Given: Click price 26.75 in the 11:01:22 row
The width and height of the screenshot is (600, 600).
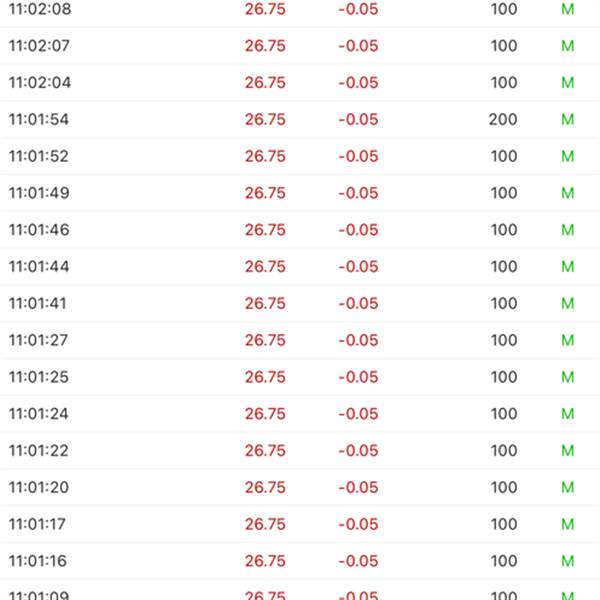Looking at the screenshot, I should [x=265, y=451].
